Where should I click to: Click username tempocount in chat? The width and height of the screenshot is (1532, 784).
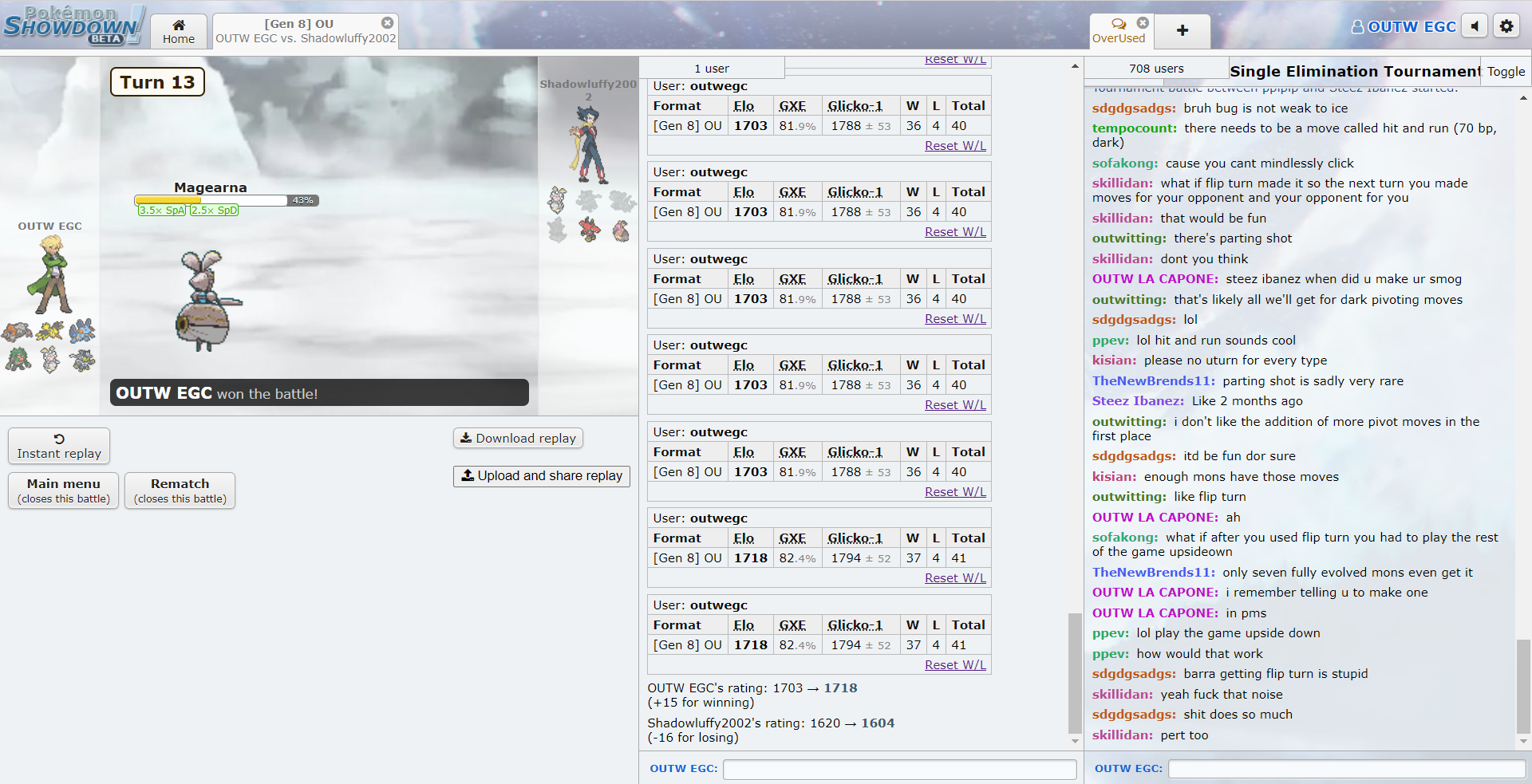pos(1134,128)
